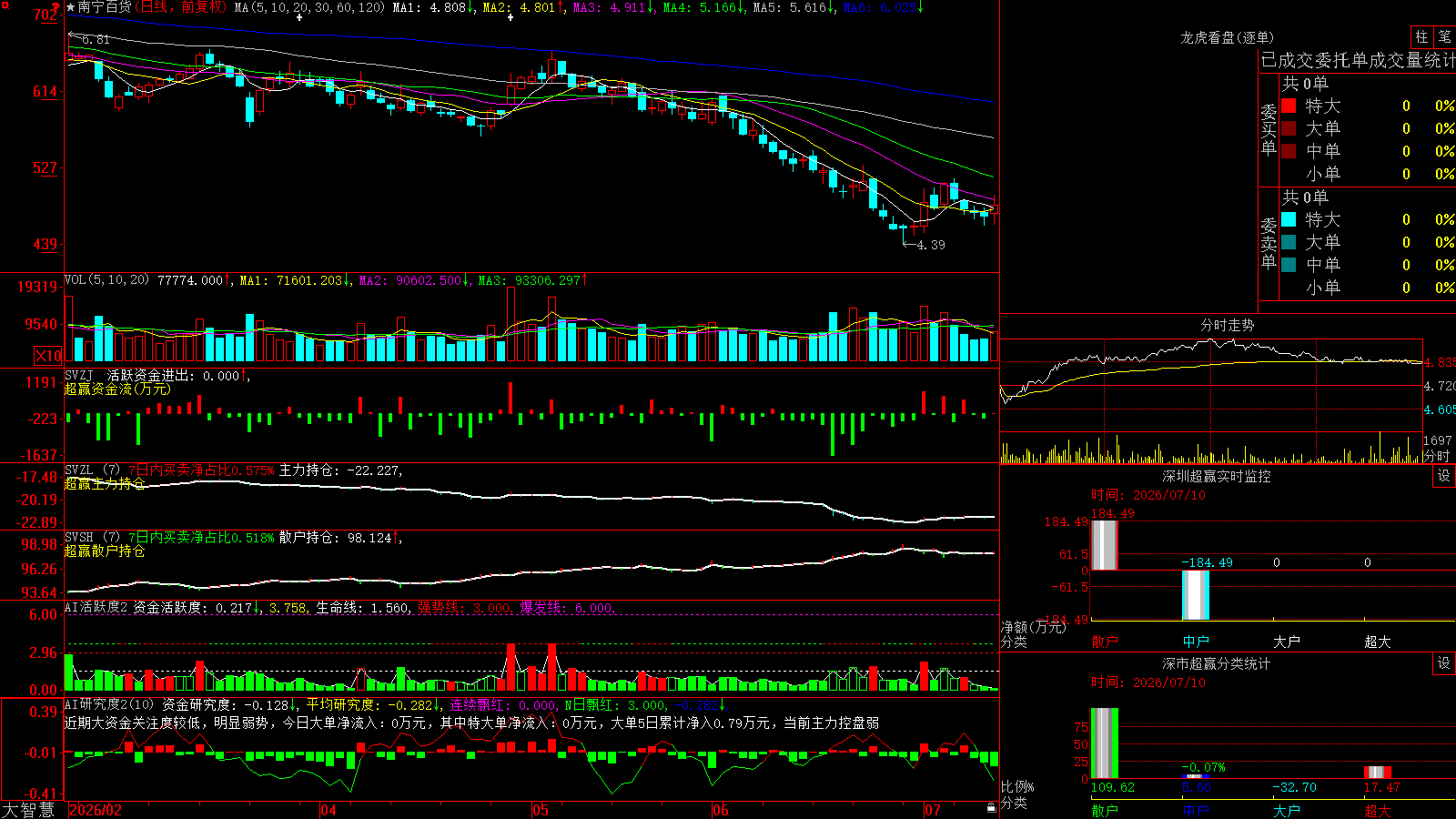Click the 109.62 散户 value
1456x819 pixels.
pos(1113,787)
